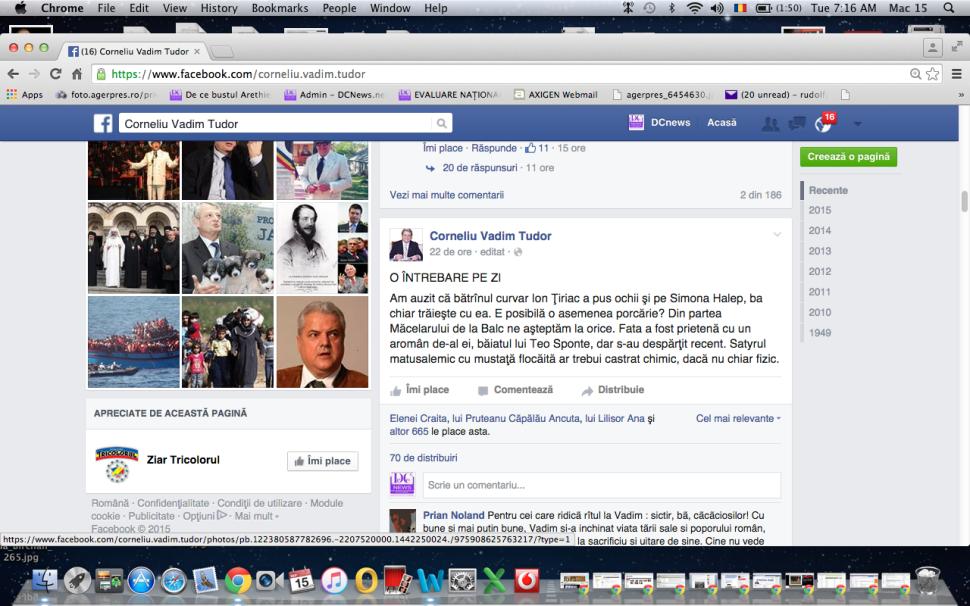Open the post options chevron
The width and height of the screenshot is (970, 606).
pos(777,234)
